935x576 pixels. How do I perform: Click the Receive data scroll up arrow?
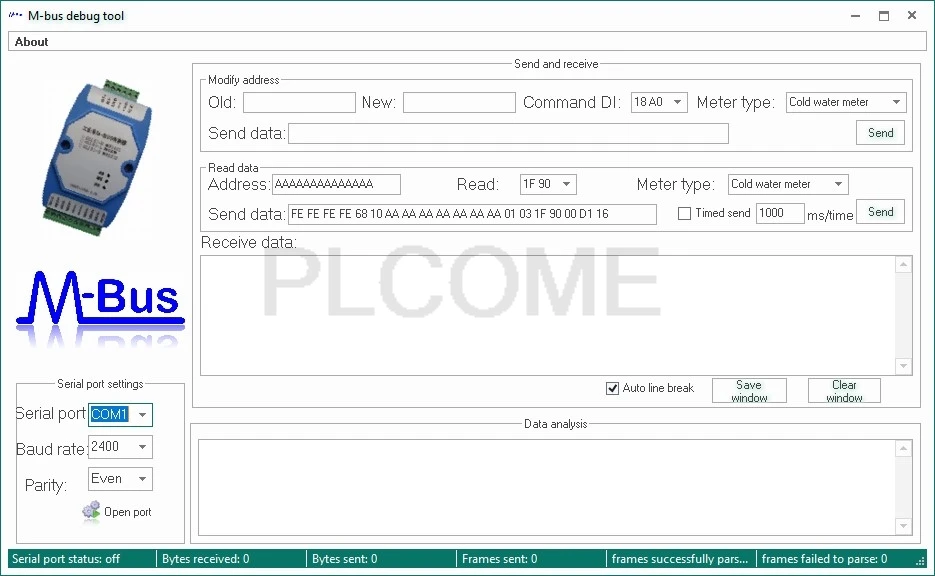tap(903, 264)
